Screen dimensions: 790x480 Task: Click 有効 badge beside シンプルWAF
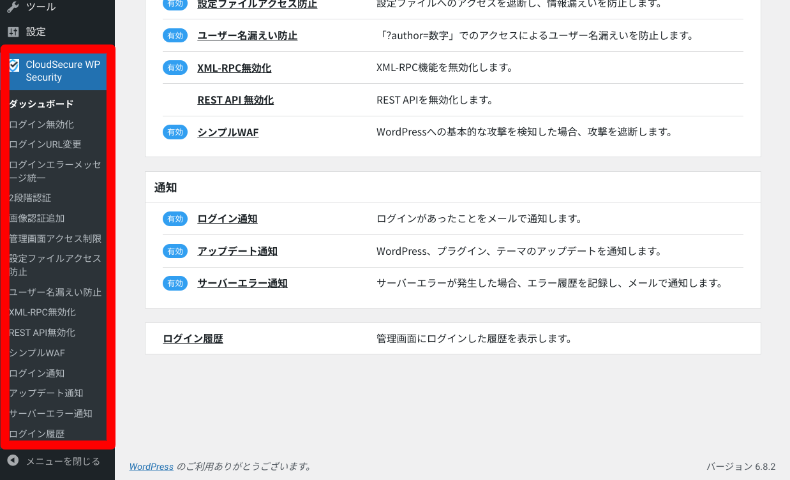tap(175, 132)
